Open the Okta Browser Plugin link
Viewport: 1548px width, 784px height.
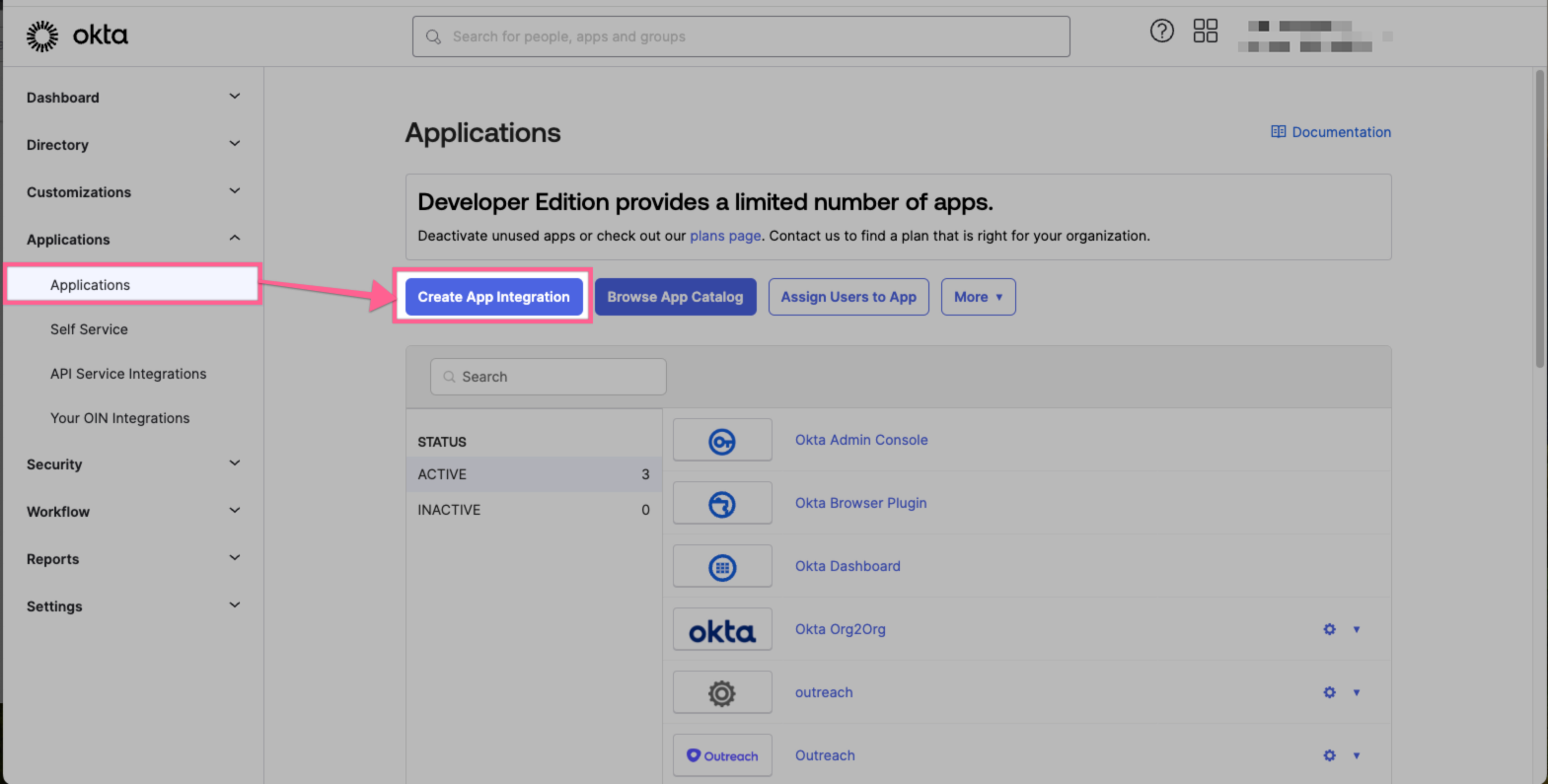pyautogui.click(x=861, y=503)
